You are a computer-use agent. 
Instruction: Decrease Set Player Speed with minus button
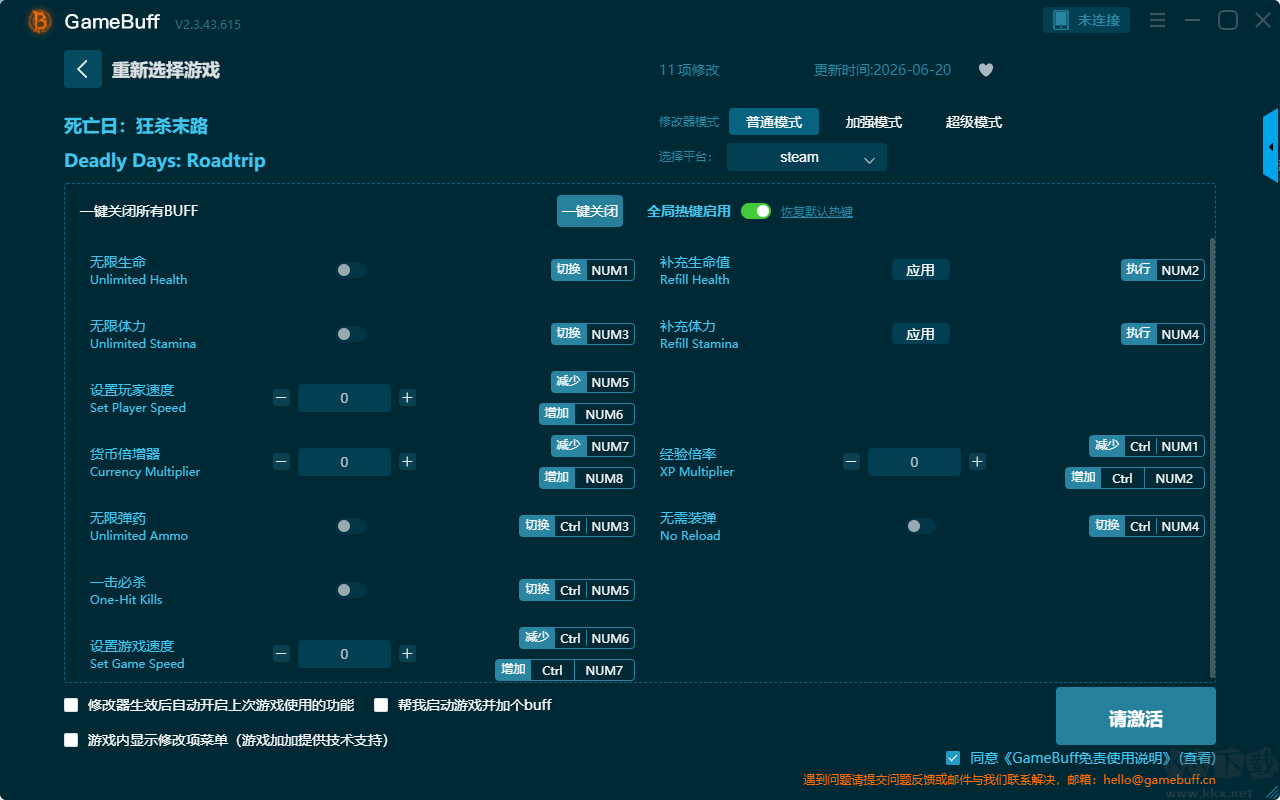tap(281, 398)
